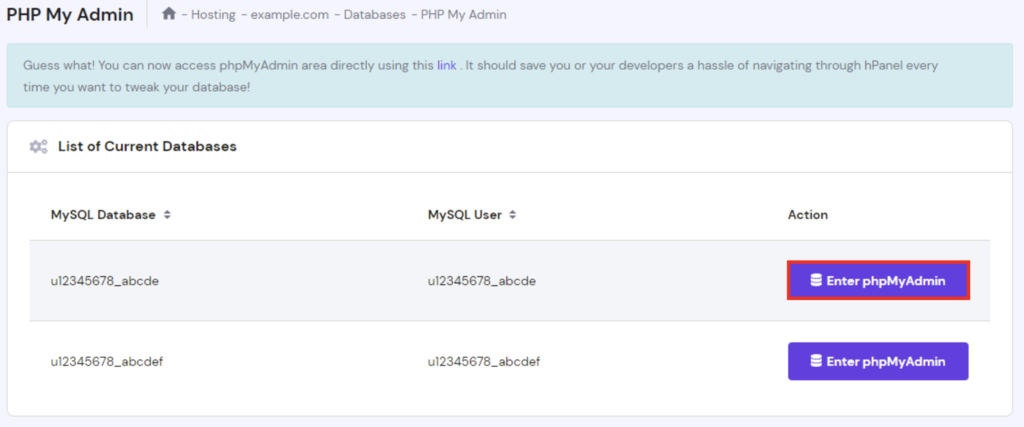1024x427 pixels.
Task: Click the home icon in the breadcrumb
Action: click(169, 14)
